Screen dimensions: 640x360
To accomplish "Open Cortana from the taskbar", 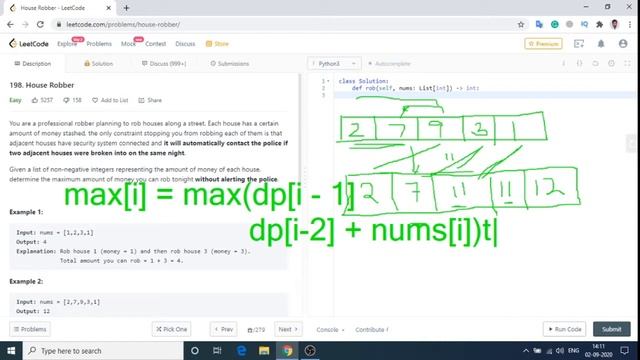I will tap(195, 351).
